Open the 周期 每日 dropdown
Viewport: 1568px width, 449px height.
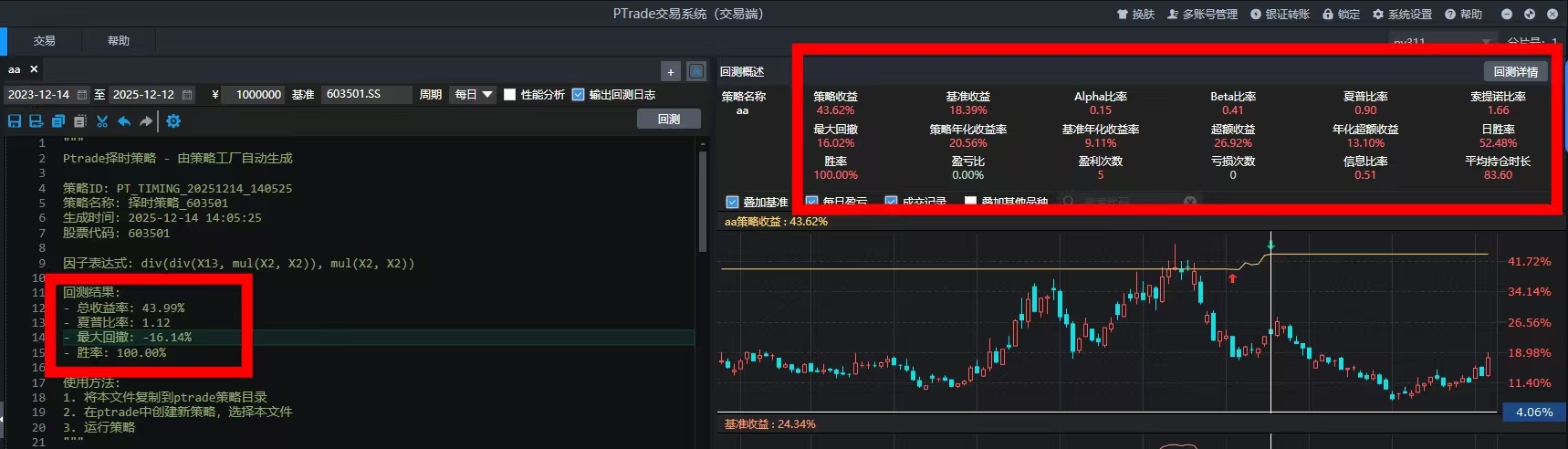(472, 95)
